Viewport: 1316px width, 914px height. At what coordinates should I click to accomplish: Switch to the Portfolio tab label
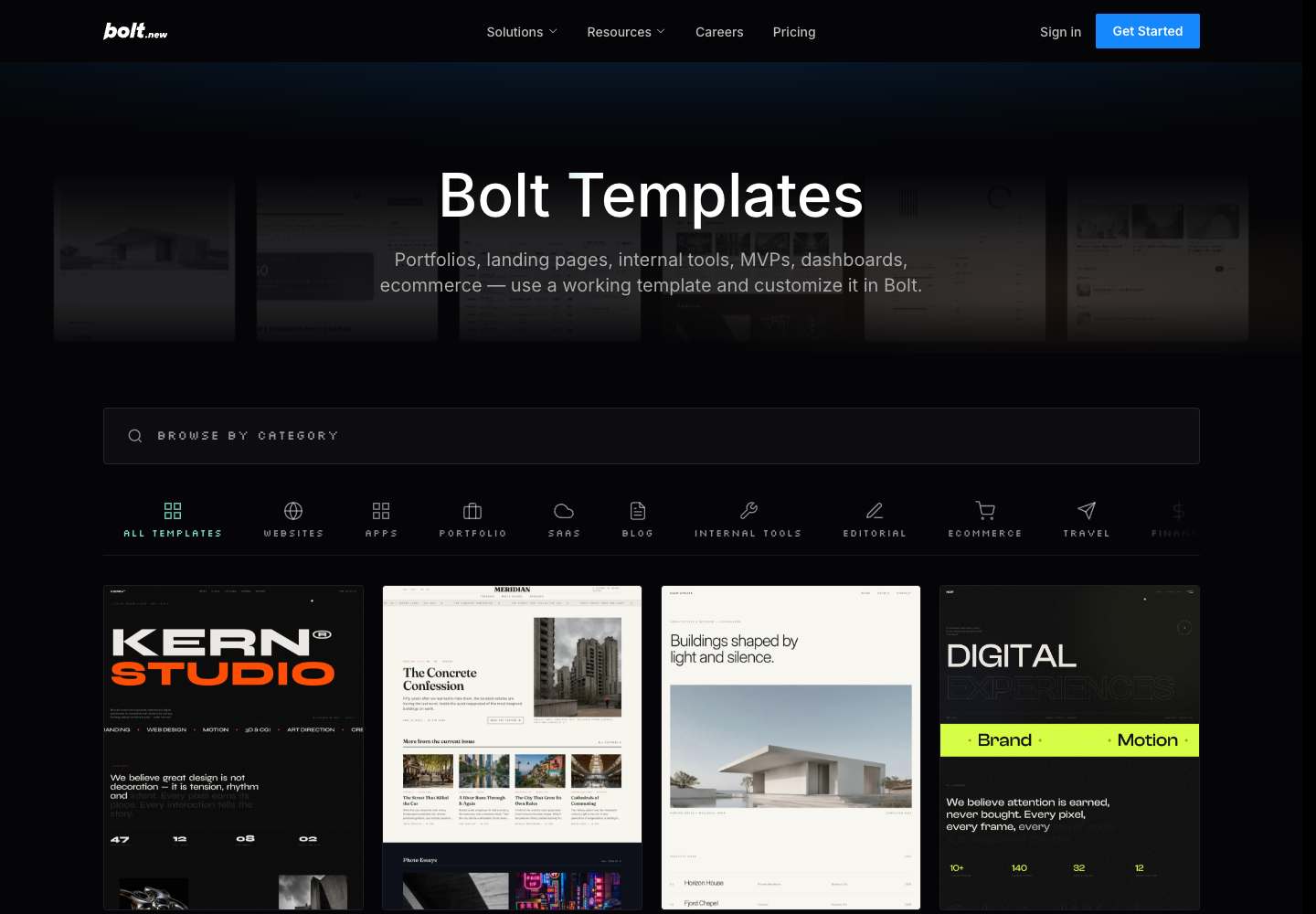[472, 534]
